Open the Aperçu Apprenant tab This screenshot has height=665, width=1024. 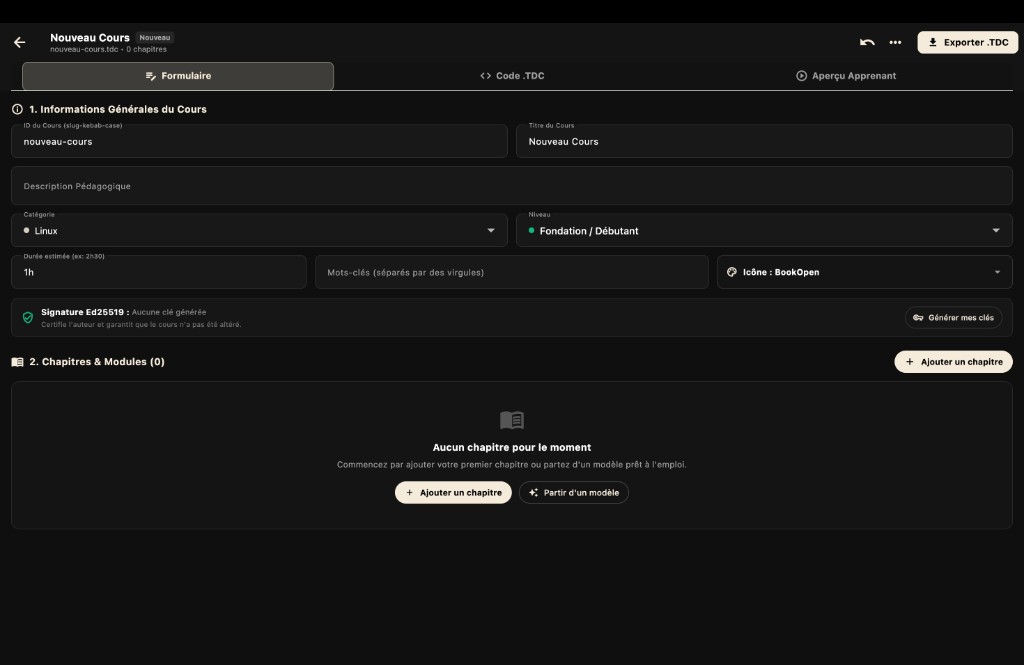point(846,76)
